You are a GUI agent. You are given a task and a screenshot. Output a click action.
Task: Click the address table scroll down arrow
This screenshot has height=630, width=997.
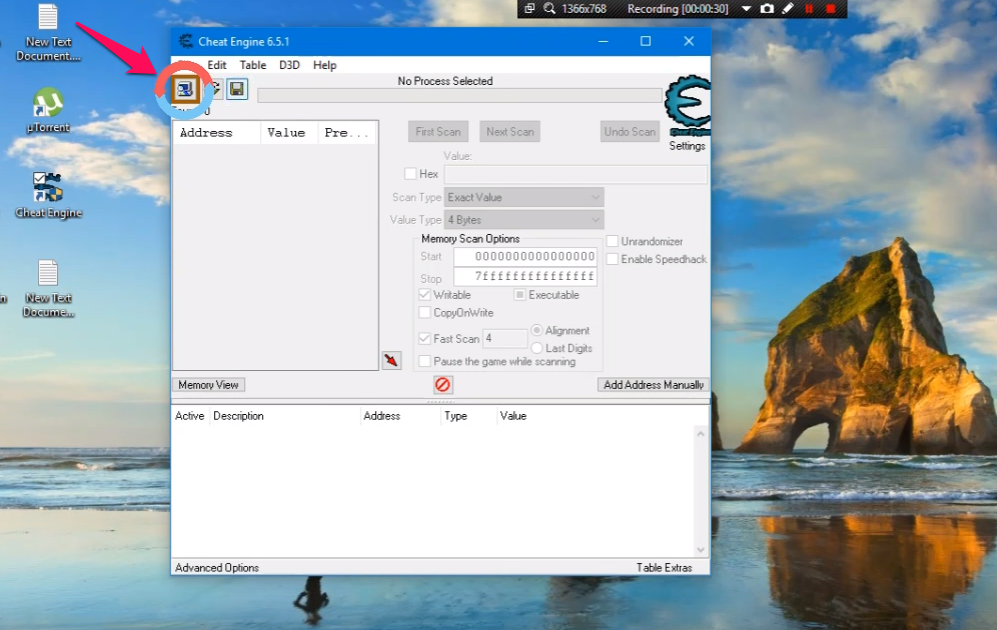701,550
